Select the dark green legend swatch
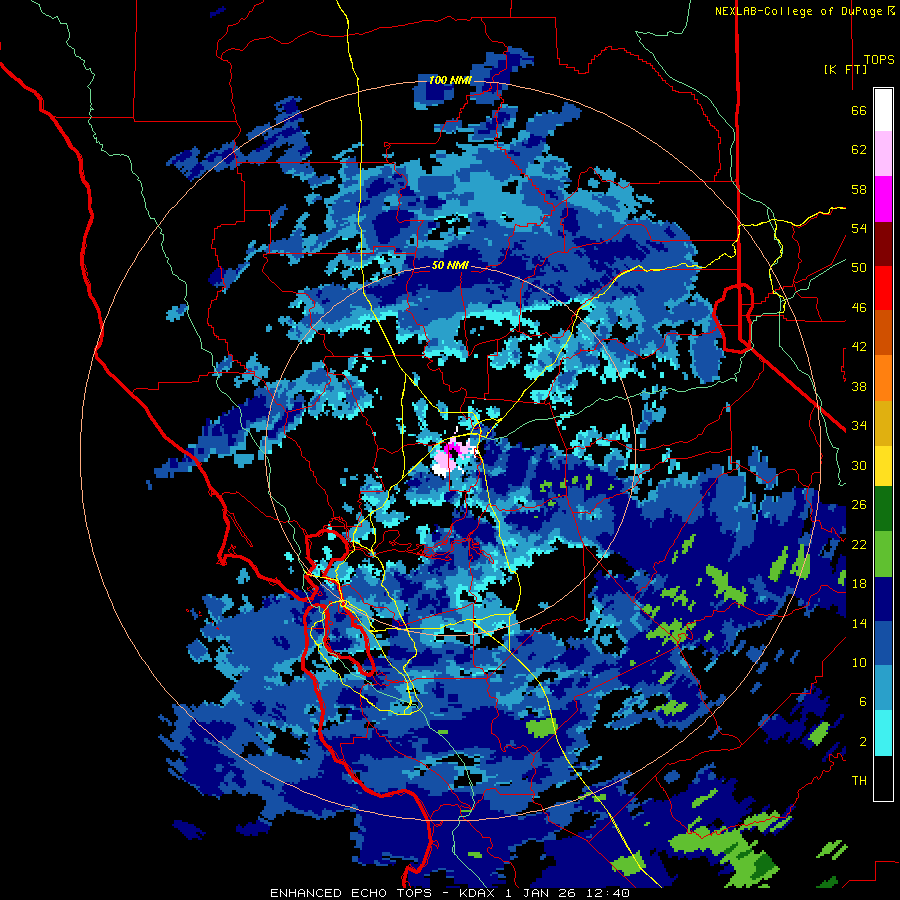Viewport: 900px width, 900px height. pos(883,509)
